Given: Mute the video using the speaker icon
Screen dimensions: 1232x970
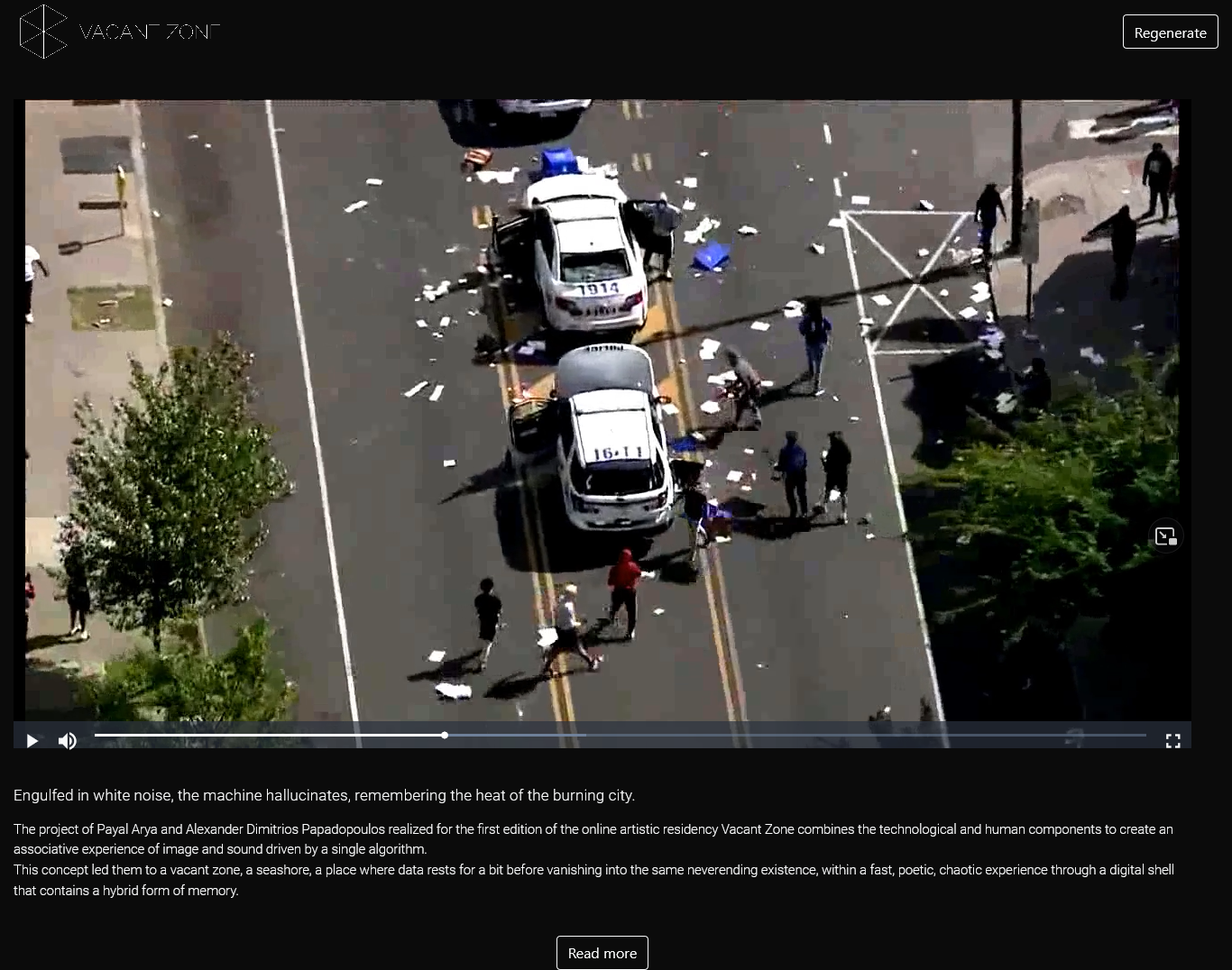Looking at the screenshot, I should pyautogui.click(x=68, y=741).
